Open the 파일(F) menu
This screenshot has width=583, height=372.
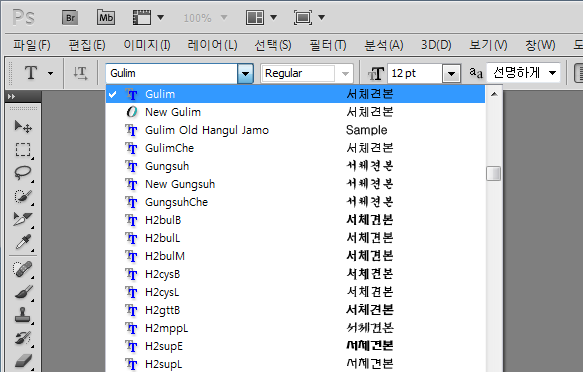pos(32,45)
